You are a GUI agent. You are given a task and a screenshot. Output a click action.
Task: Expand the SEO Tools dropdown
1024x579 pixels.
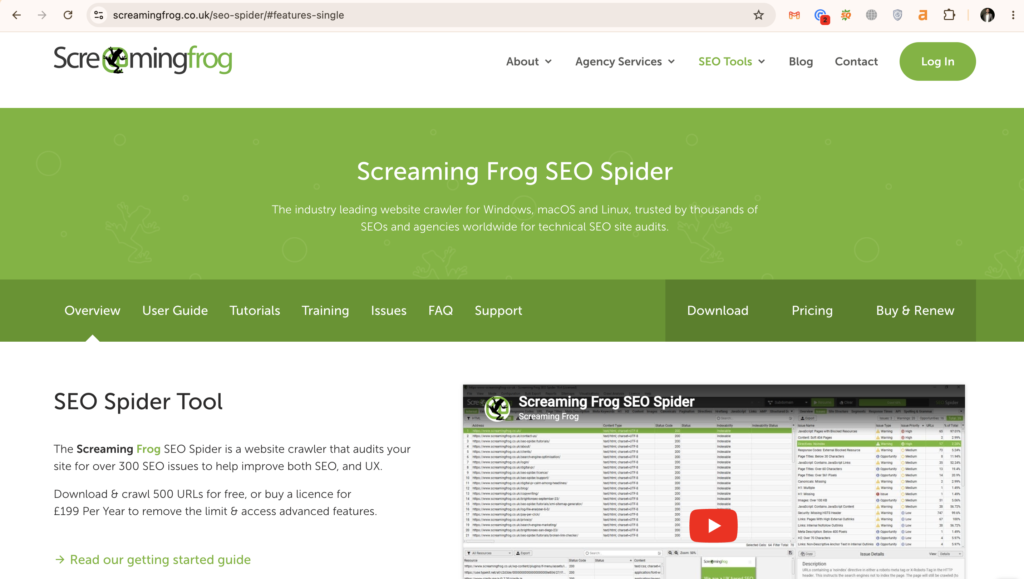pyautogui.click(x=731, y=61)
